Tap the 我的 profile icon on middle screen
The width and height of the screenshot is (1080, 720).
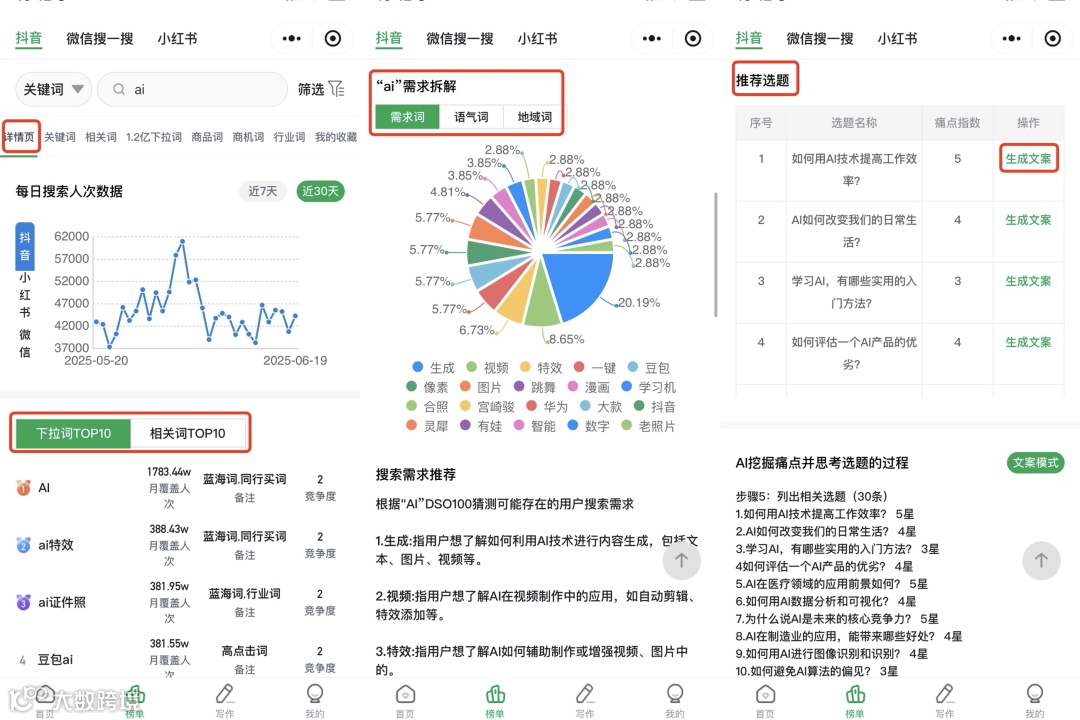click(x=675, y=694)
